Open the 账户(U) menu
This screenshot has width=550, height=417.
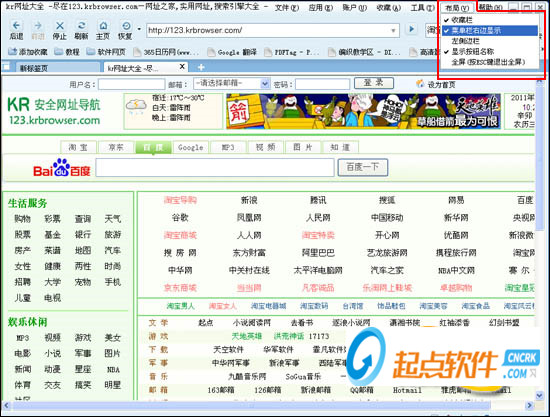(x=354, y=7)
